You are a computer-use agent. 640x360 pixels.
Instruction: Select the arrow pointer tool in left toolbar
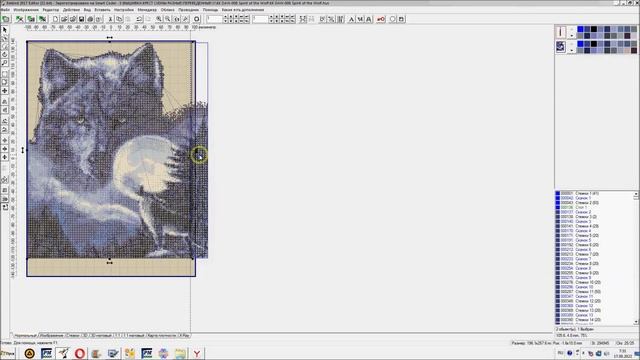pos(5,30)
